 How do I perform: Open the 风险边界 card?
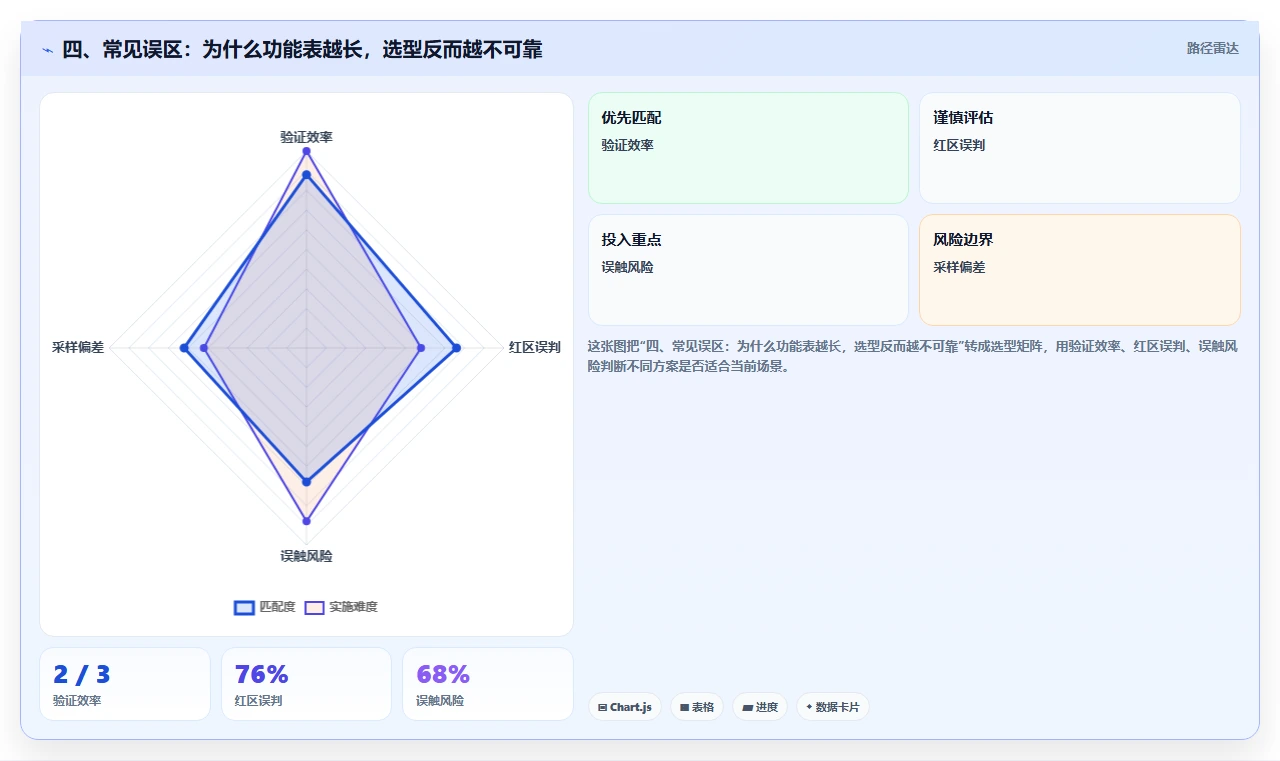(1080, 270)
